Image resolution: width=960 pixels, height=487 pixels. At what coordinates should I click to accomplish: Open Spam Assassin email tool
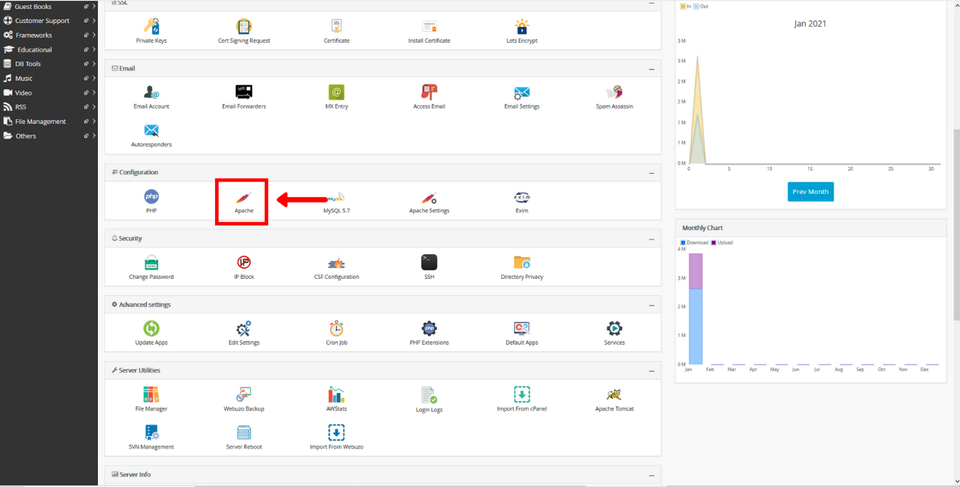coord(614,93)
